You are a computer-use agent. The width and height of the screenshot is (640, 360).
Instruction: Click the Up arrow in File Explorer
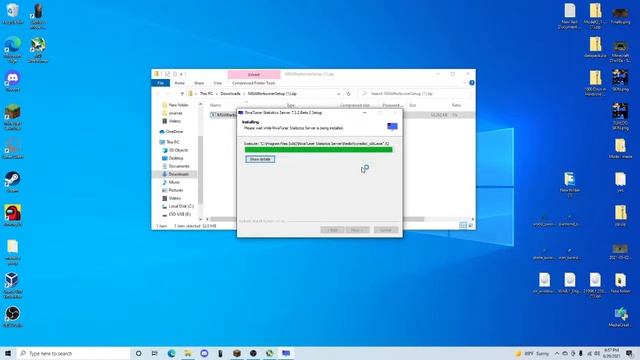point(182,94)
